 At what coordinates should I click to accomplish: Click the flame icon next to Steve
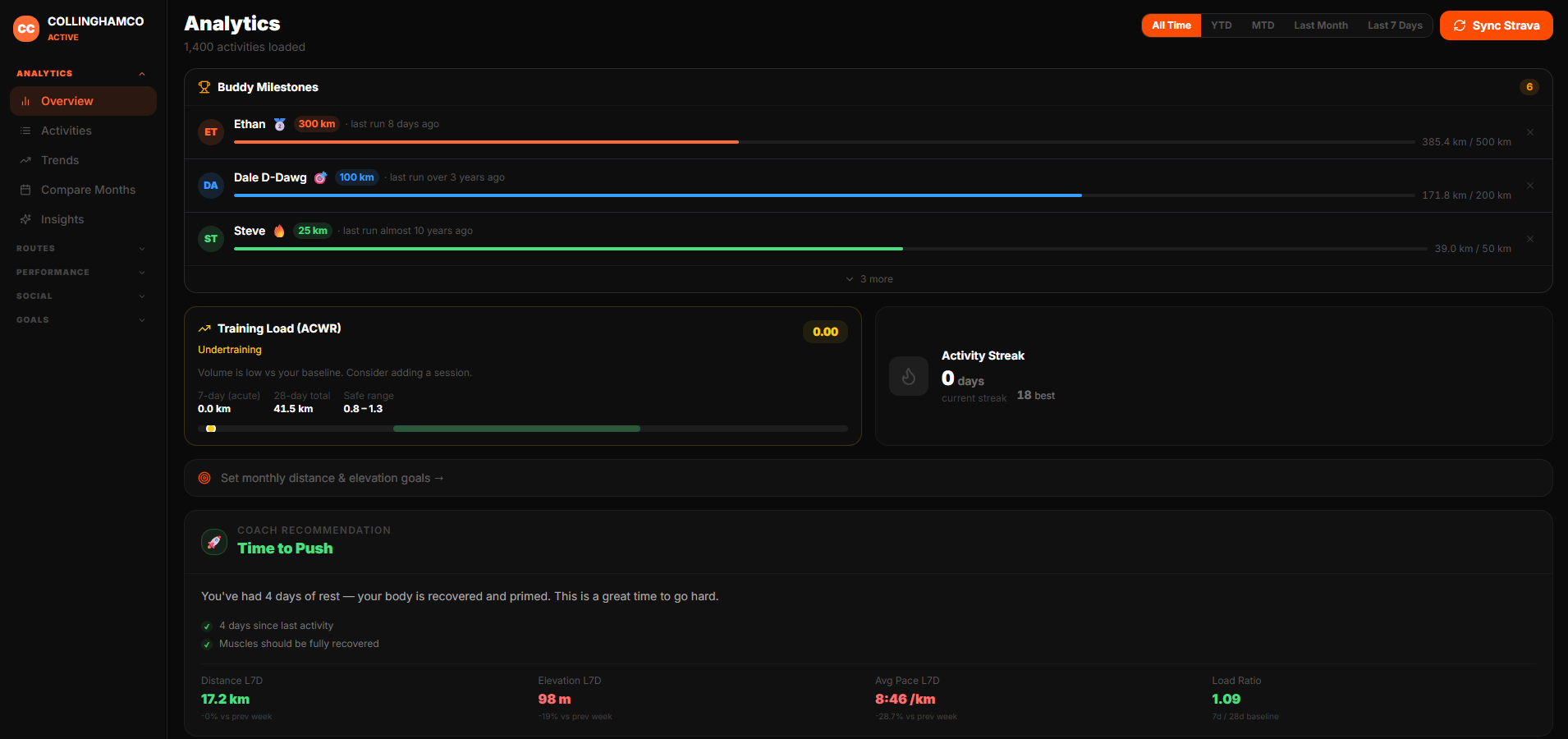(279, 231)
